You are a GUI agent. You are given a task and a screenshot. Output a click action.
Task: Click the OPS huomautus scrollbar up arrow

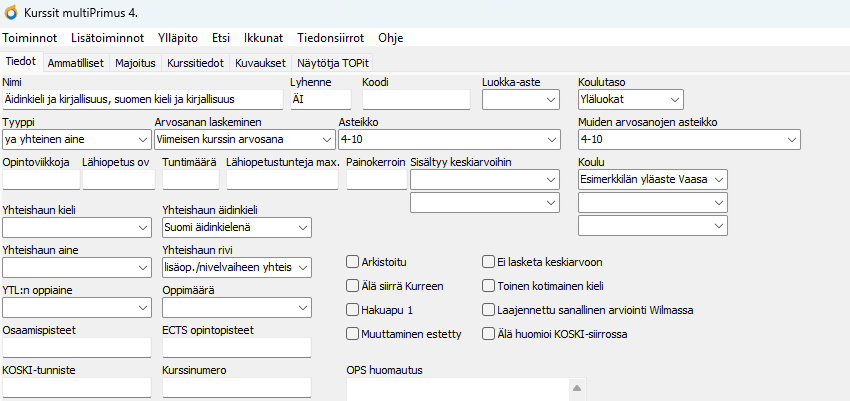click(575, 388)
